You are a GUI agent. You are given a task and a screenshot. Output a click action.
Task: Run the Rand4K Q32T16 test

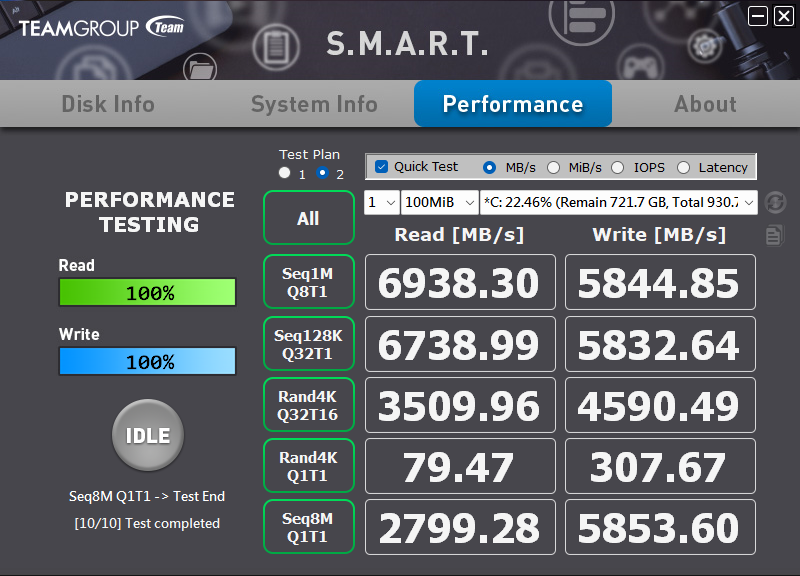(x=308, y=405)
